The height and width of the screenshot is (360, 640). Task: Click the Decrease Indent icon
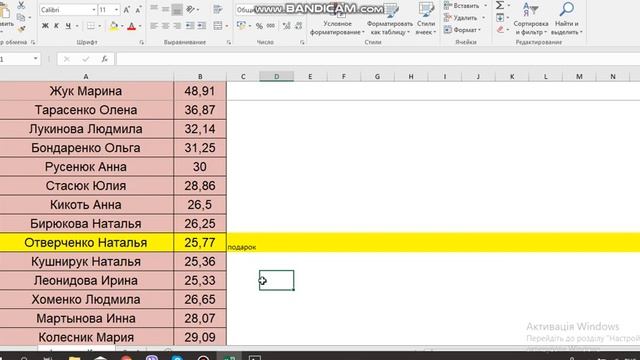[190, 26]
